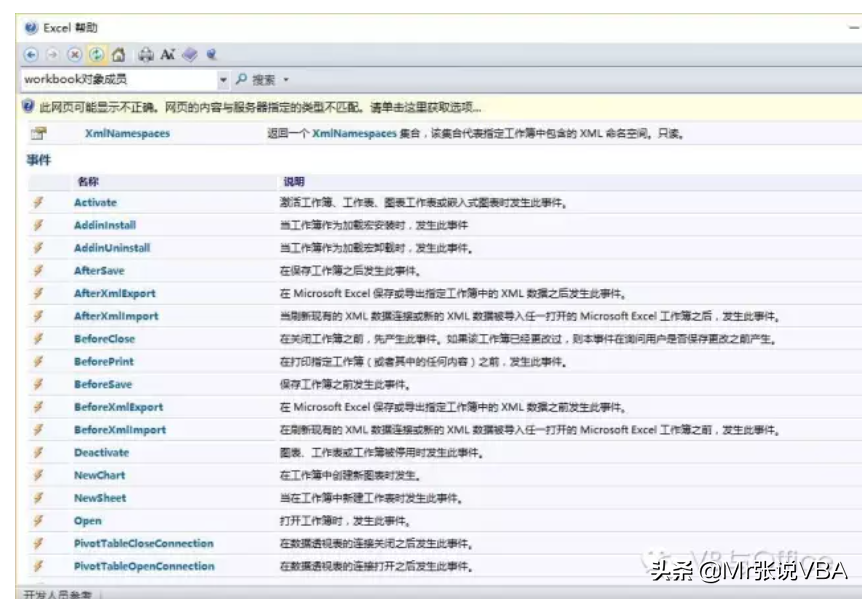Click the 说明 column header

294,181
